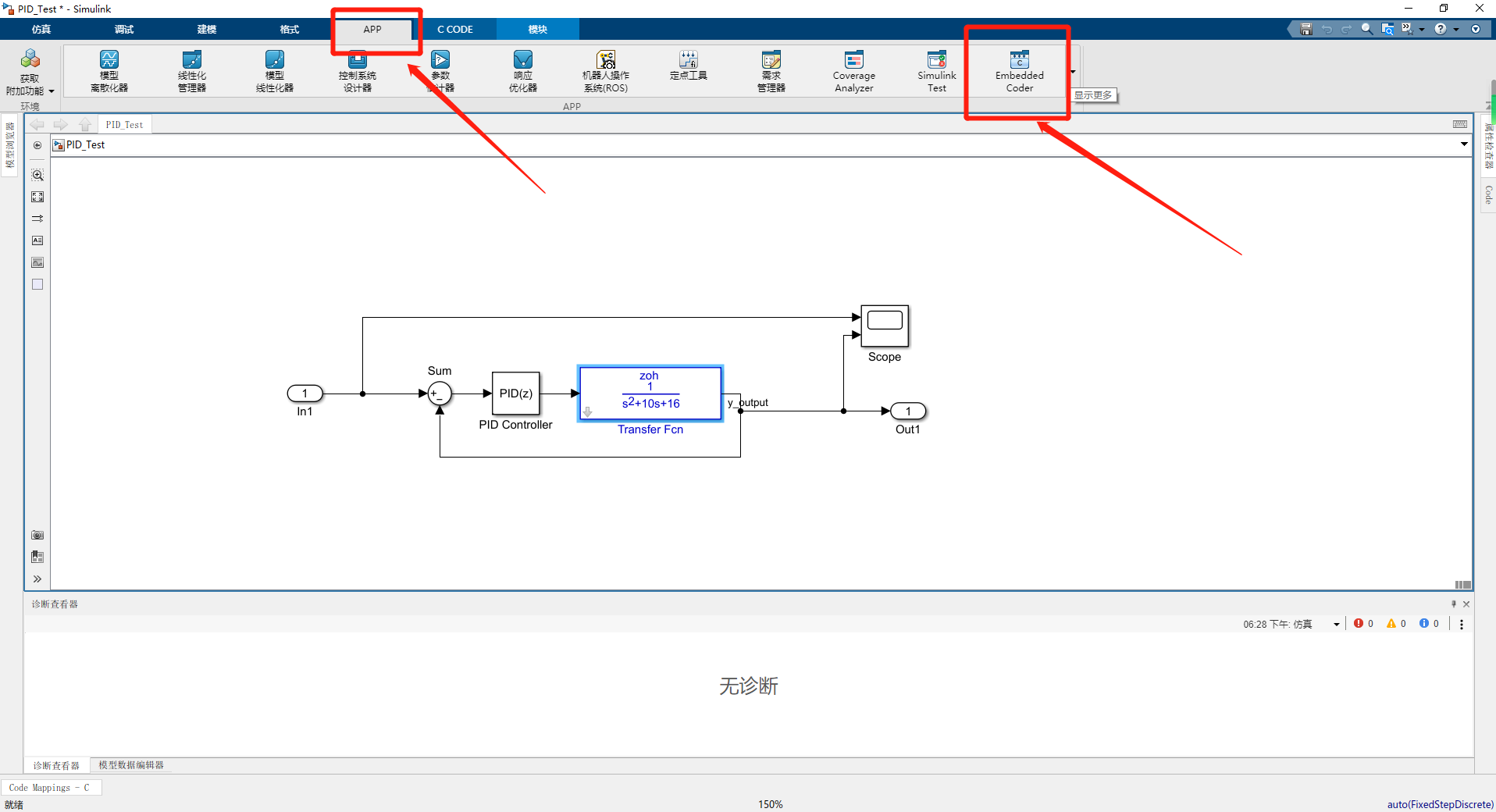Image resolution: width=1496 pixels, height=812 pixels.
Task: Toggle the Zoom tool in the left palette
Action: pos(37,175)
